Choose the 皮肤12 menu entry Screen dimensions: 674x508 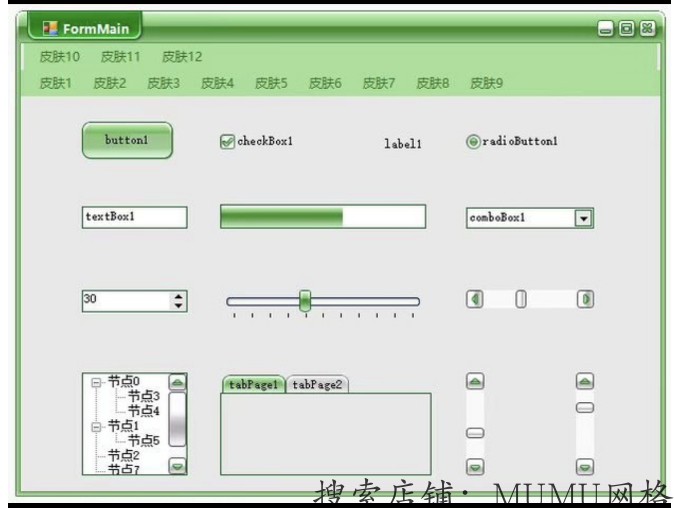182,56
